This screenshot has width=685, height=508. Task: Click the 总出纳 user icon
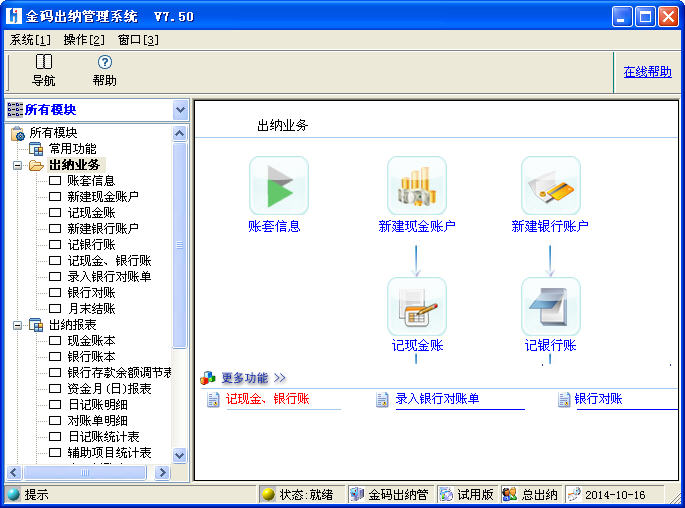[509, 494]
